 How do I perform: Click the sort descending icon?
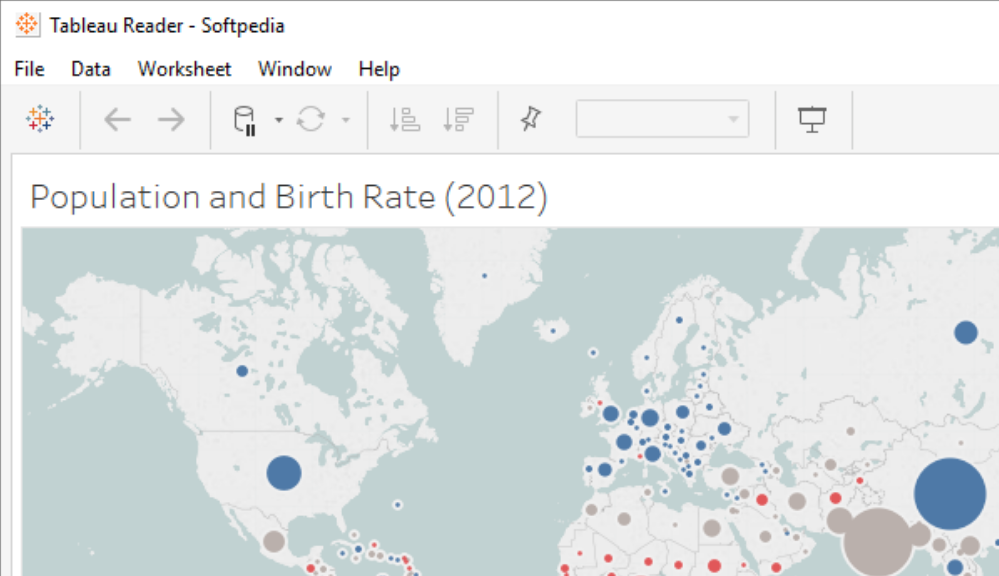coord(458,118)
